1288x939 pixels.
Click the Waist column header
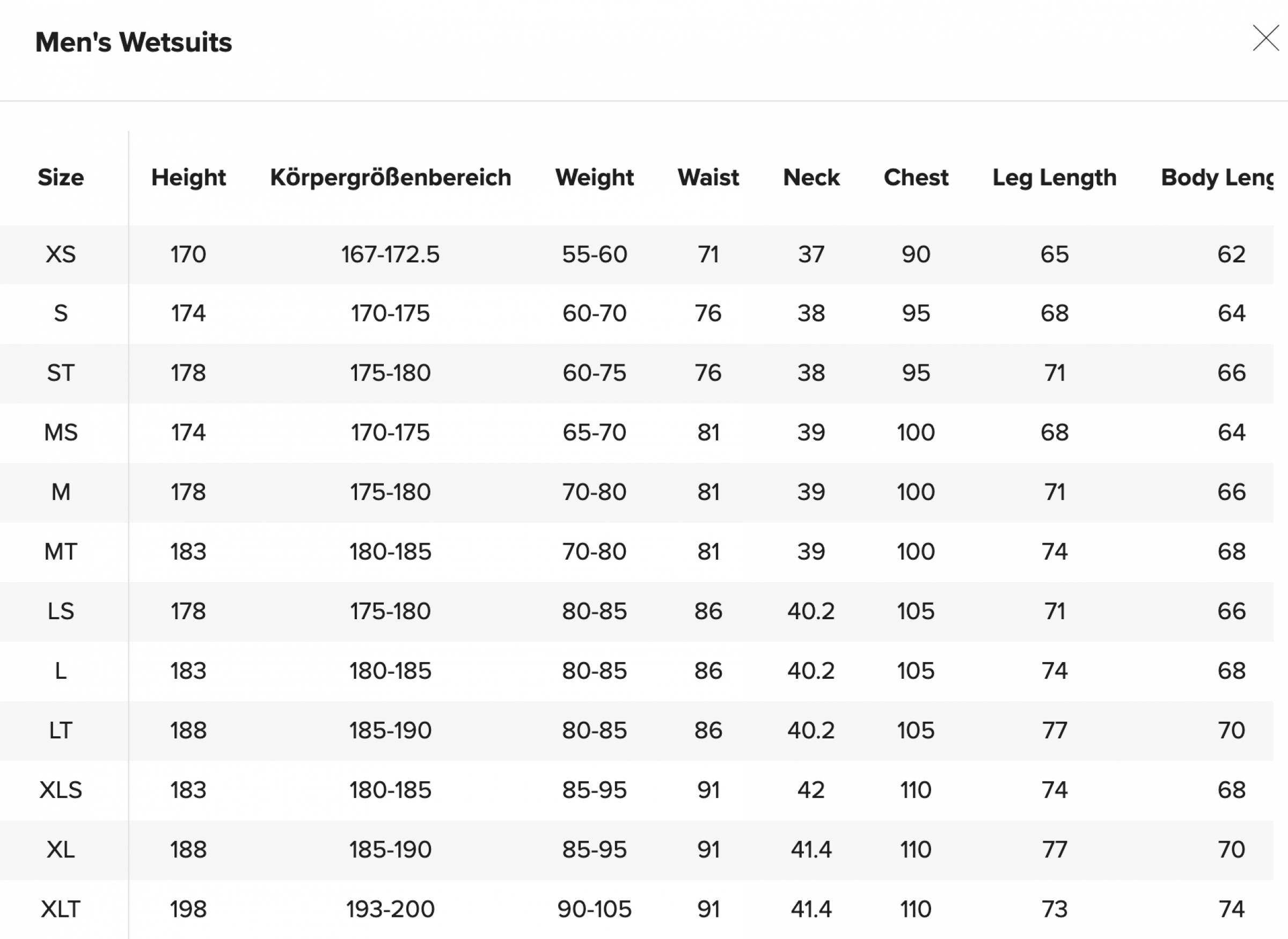708,178
